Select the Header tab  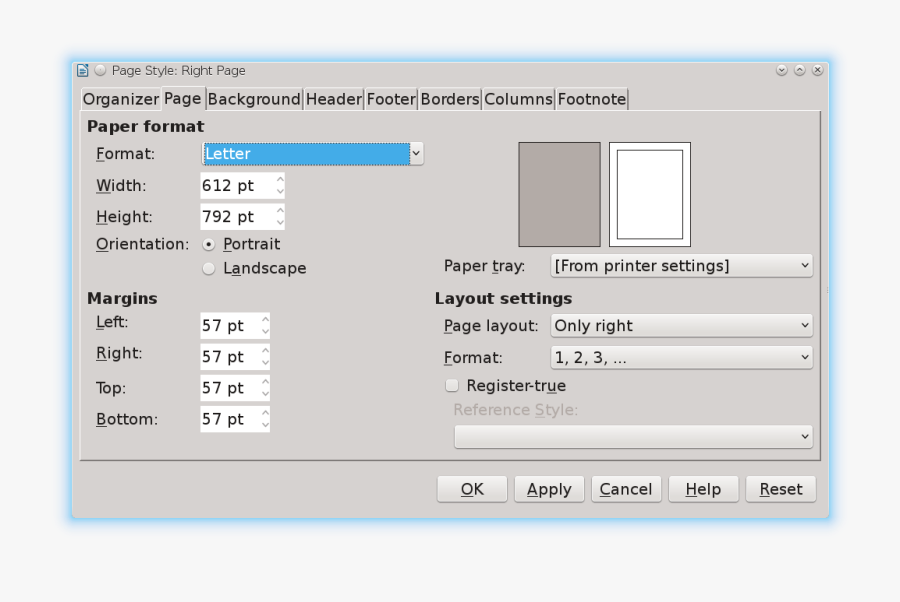coord(333,99)
